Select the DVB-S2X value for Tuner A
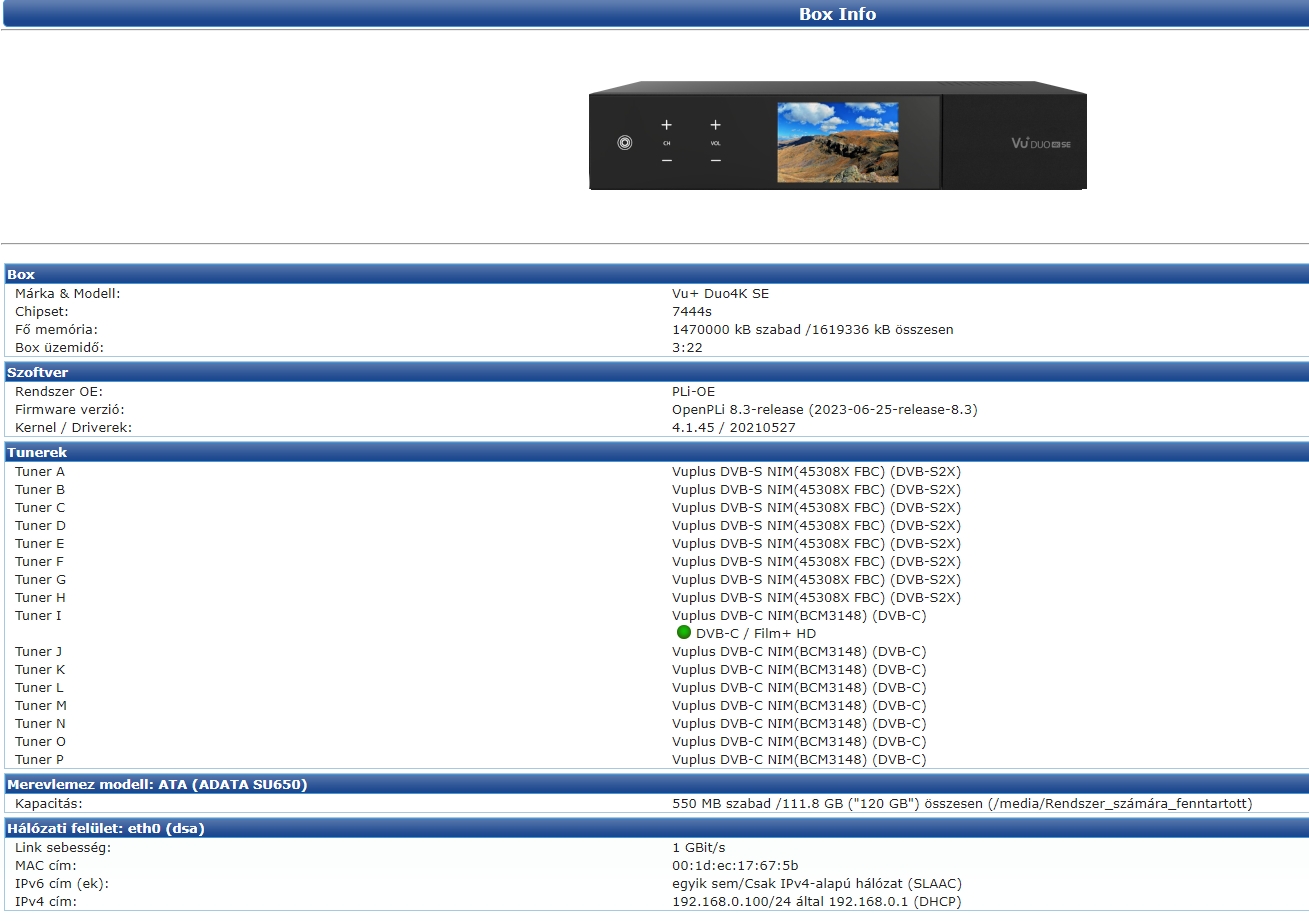 [x=816, y=472]
